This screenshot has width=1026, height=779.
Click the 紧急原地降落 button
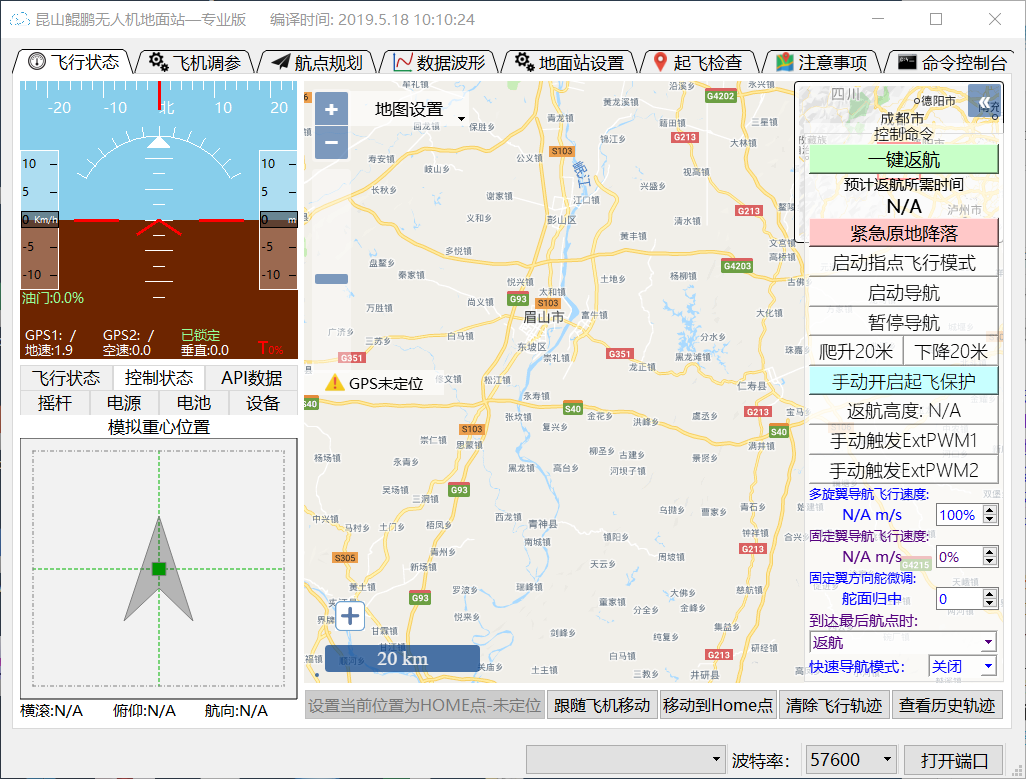(x=903, y=233)
